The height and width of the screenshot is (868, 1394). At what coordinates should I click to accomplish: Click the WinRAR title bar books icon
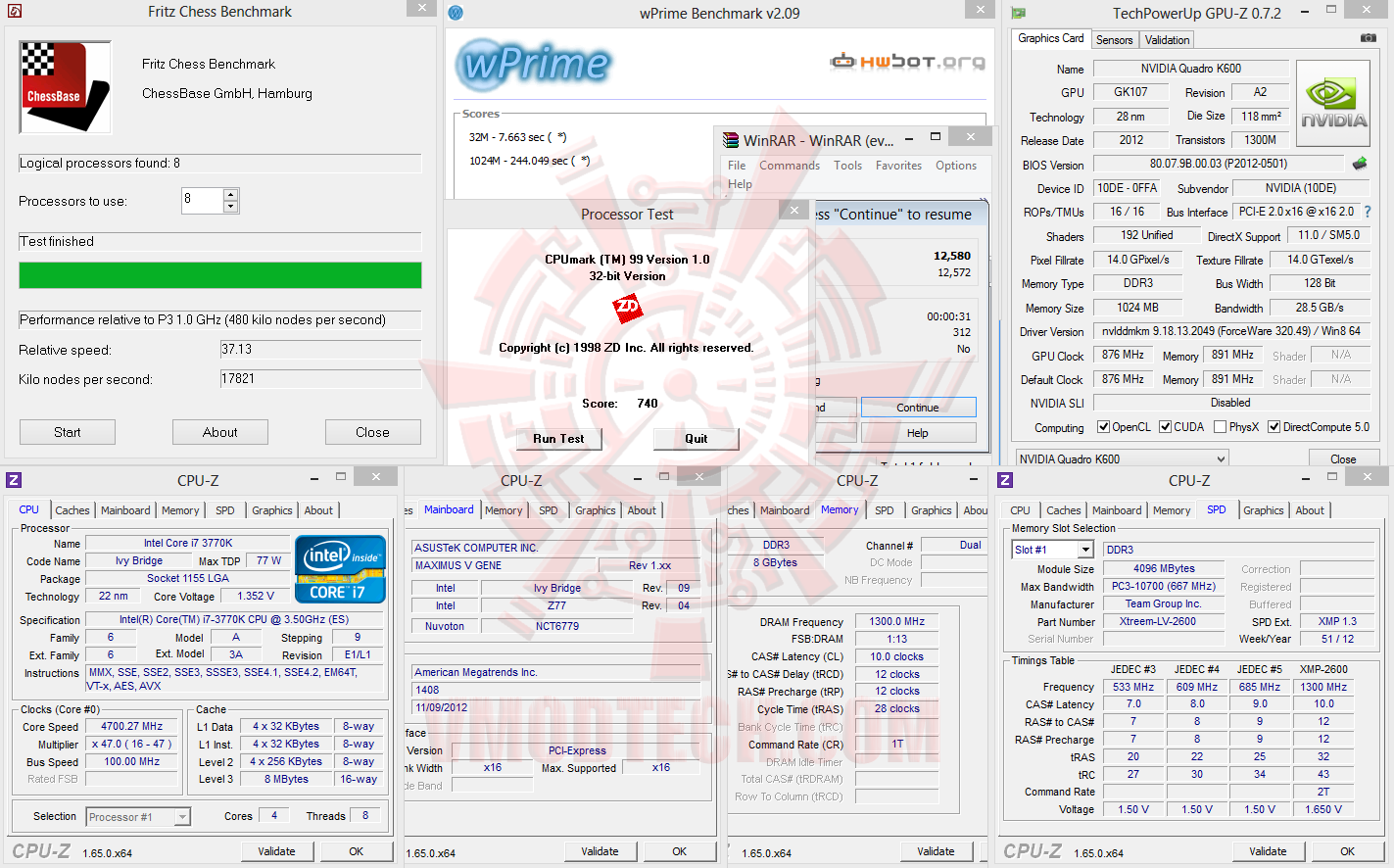pos(730,140)
